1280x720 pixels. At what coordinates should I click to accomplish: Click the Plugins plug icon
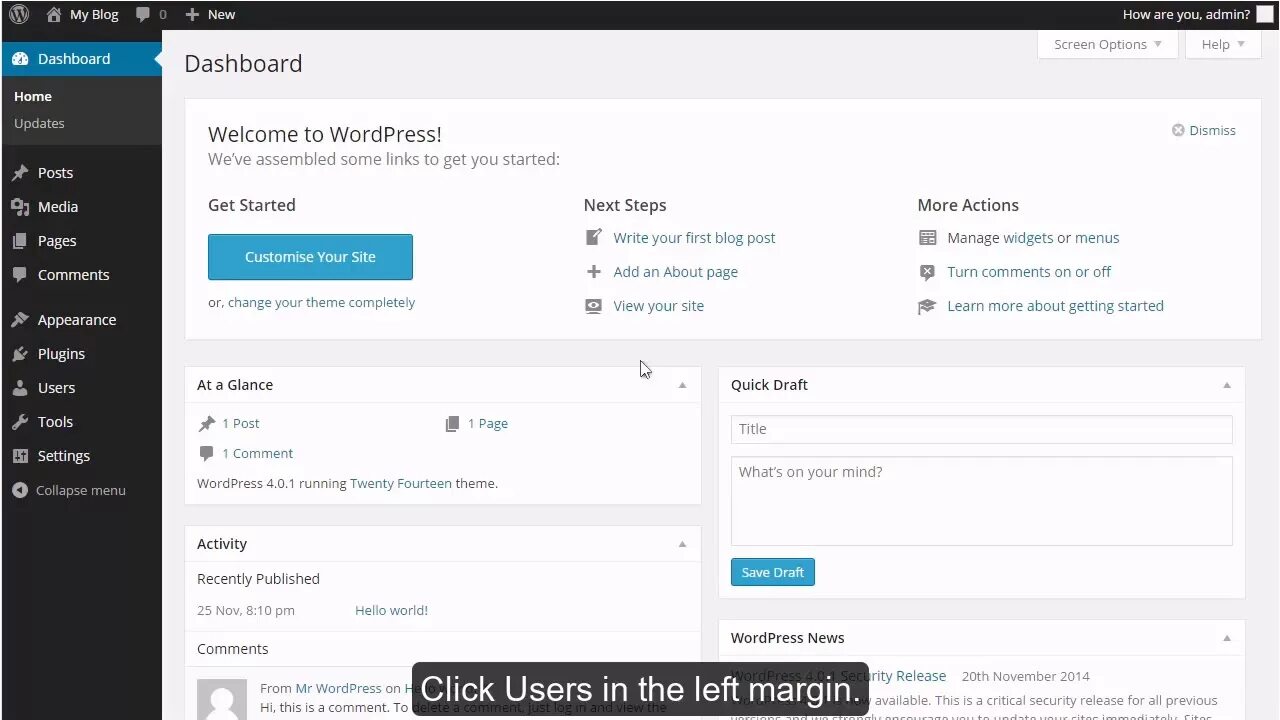[x=20, y=354]
